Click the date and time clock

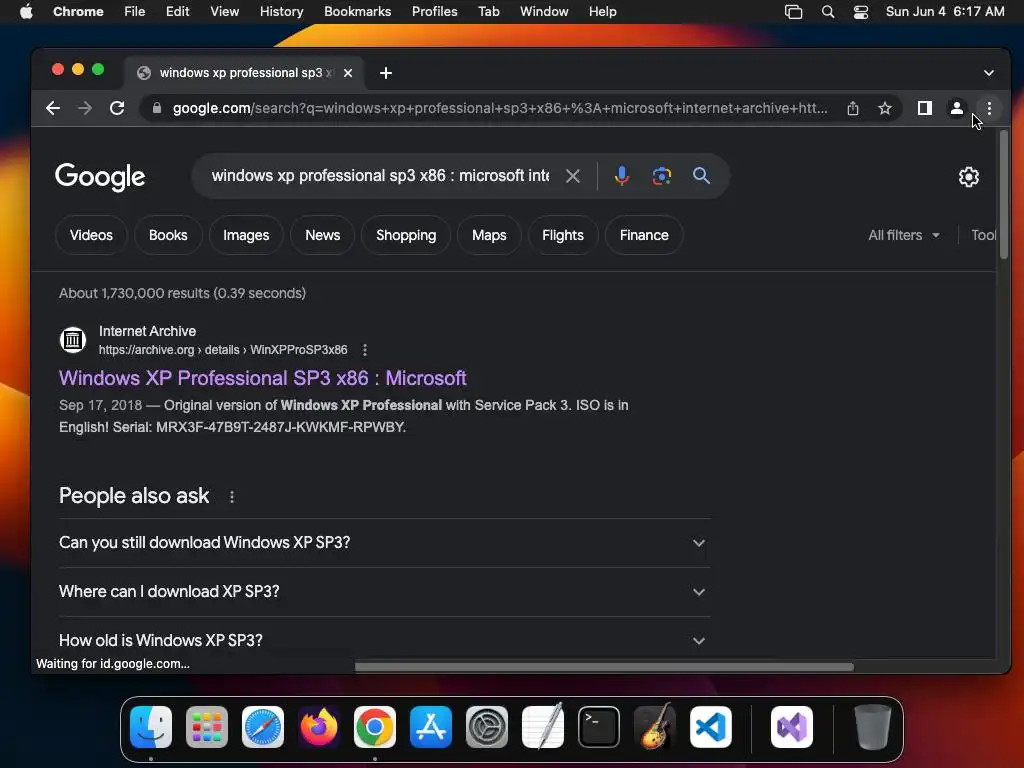(945, 12)
